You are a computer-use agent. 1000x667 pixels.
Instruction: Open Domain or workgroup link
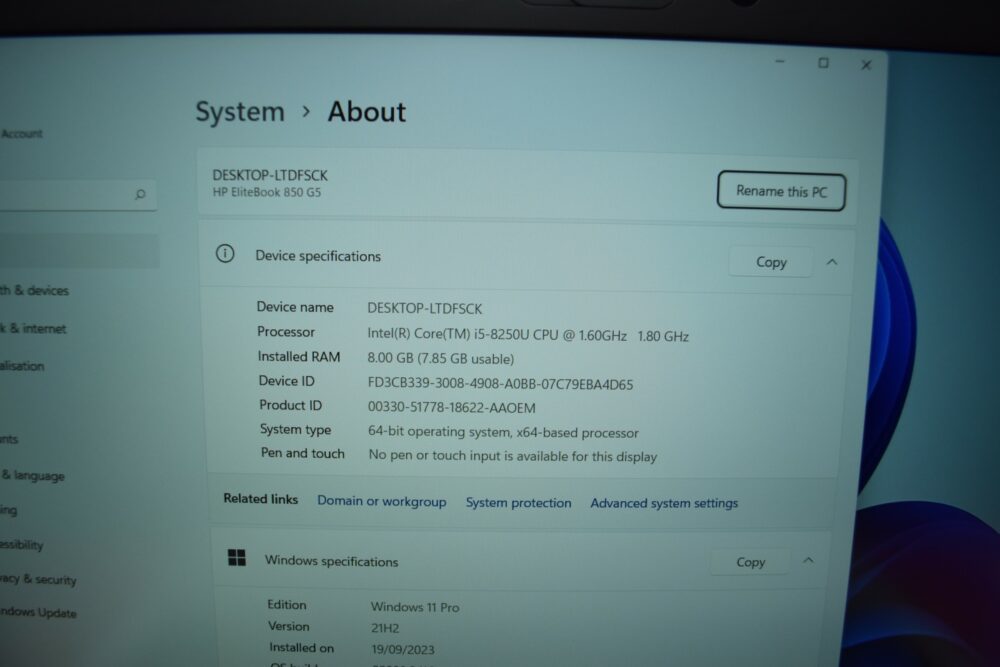pyautogui.click(x=381, y=501)
